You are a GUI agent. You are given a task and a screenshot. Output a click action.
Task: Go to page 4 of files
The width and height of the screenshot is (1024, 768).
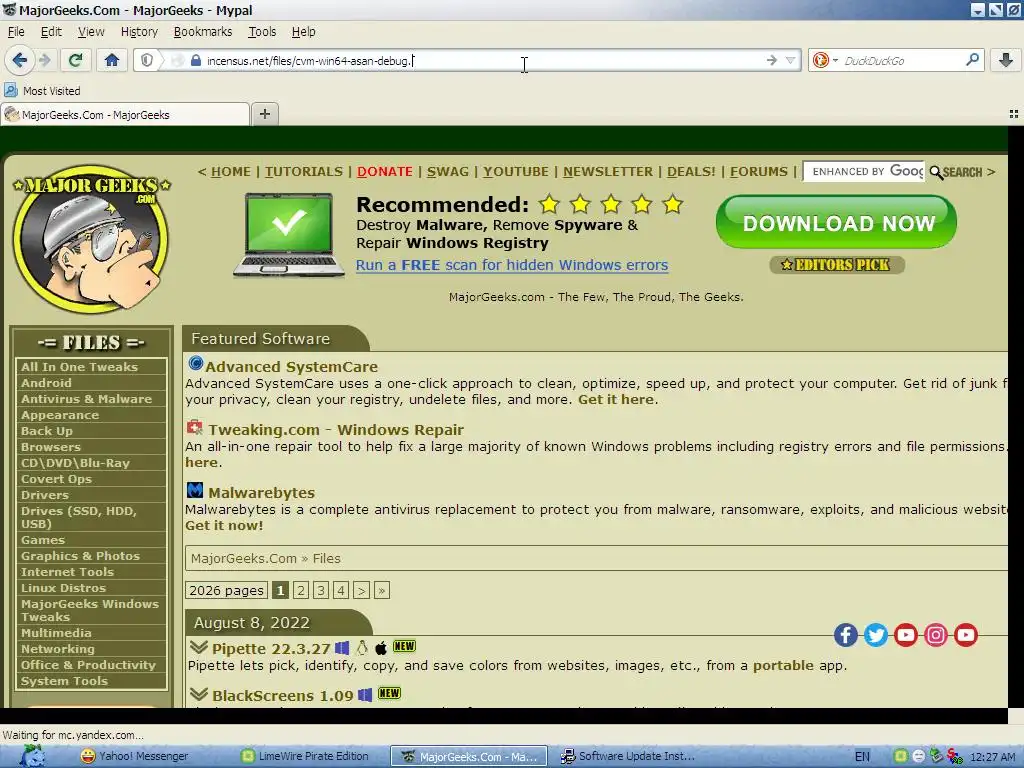[x=341, y=590]
